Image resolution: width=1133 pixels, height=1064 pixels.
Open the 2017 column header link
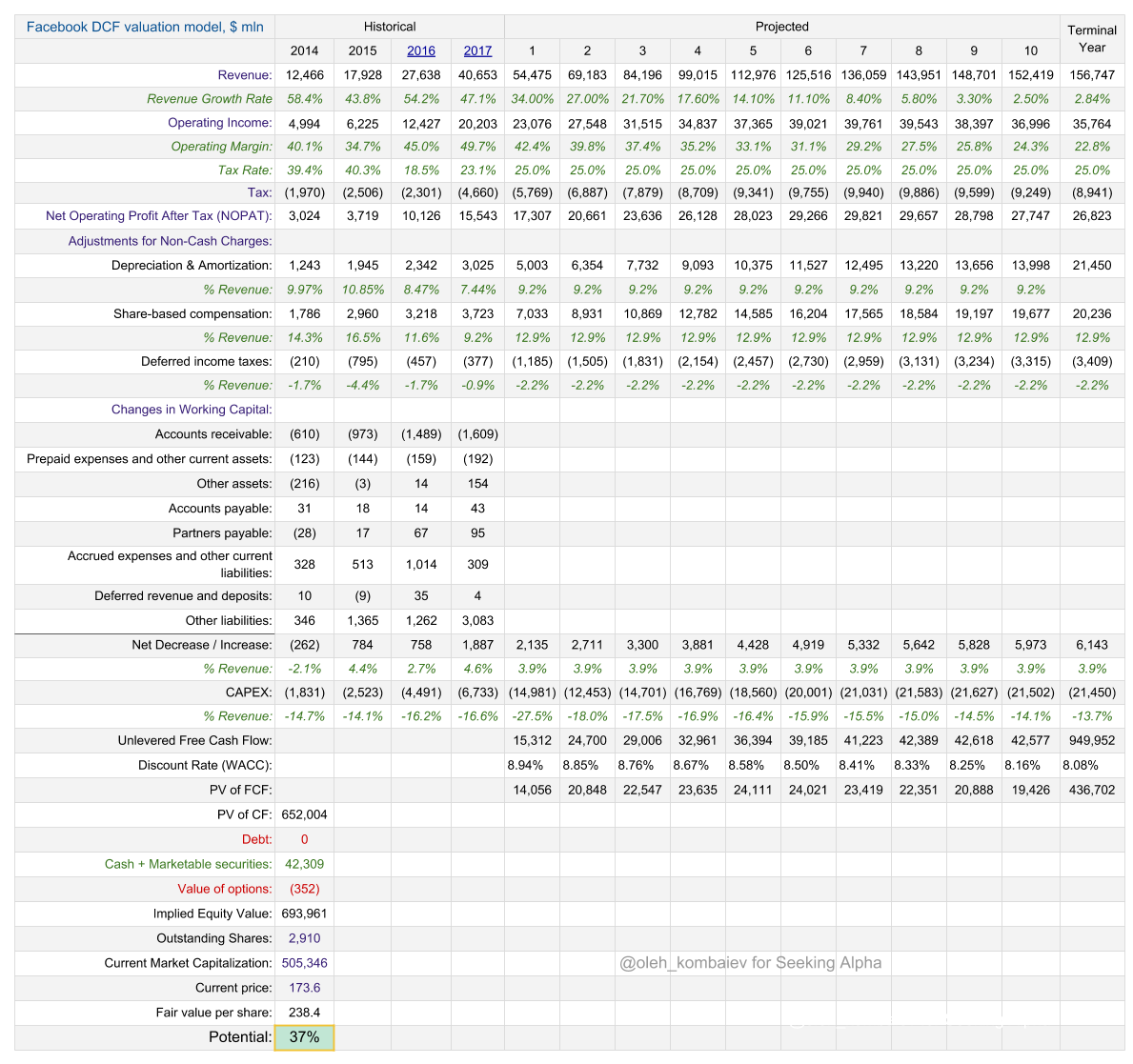tap(477, 50)
